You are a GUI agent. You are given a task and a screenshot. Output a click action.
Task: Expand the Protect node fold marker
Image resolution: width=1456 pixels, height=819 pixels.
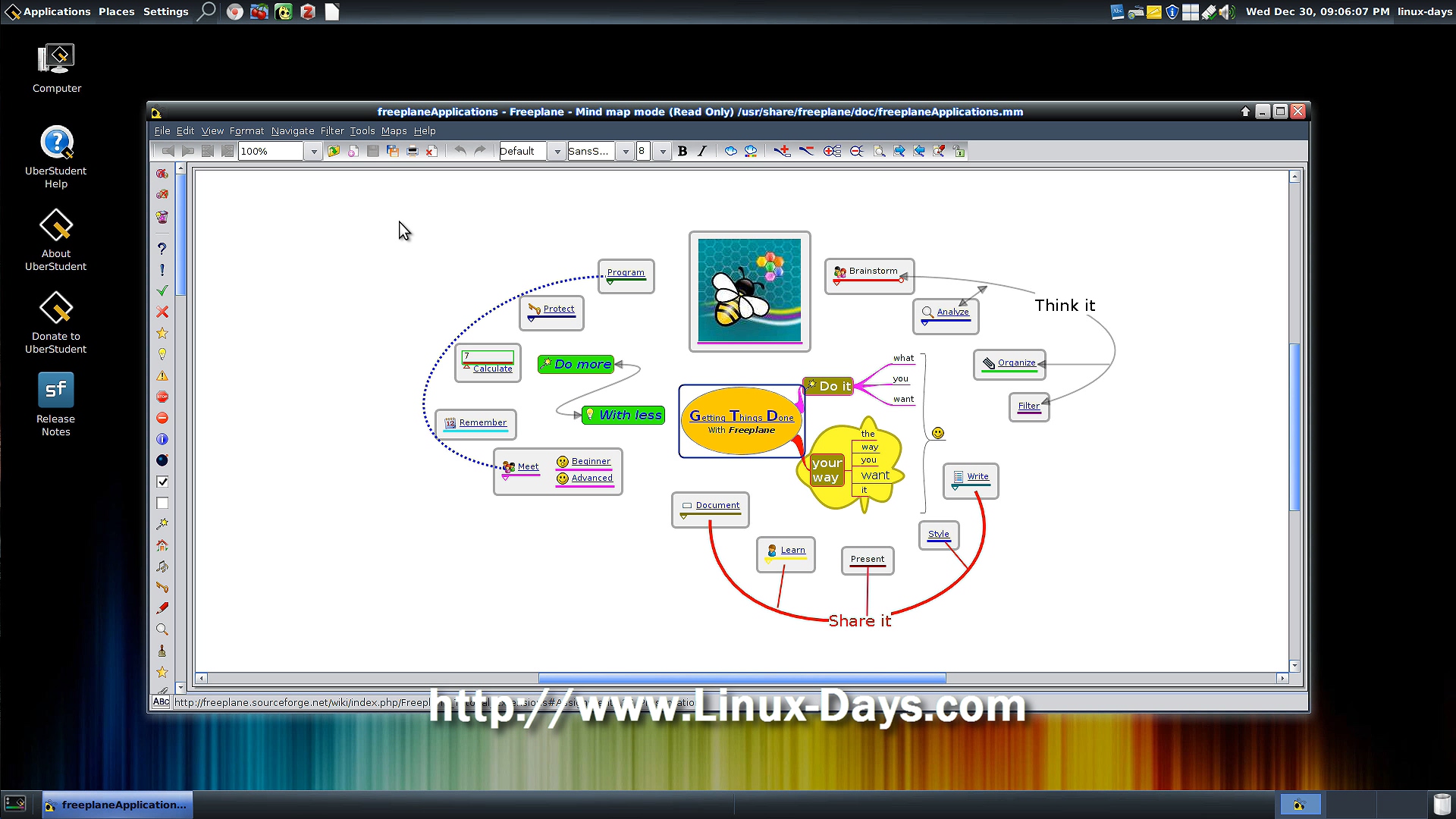531,319
